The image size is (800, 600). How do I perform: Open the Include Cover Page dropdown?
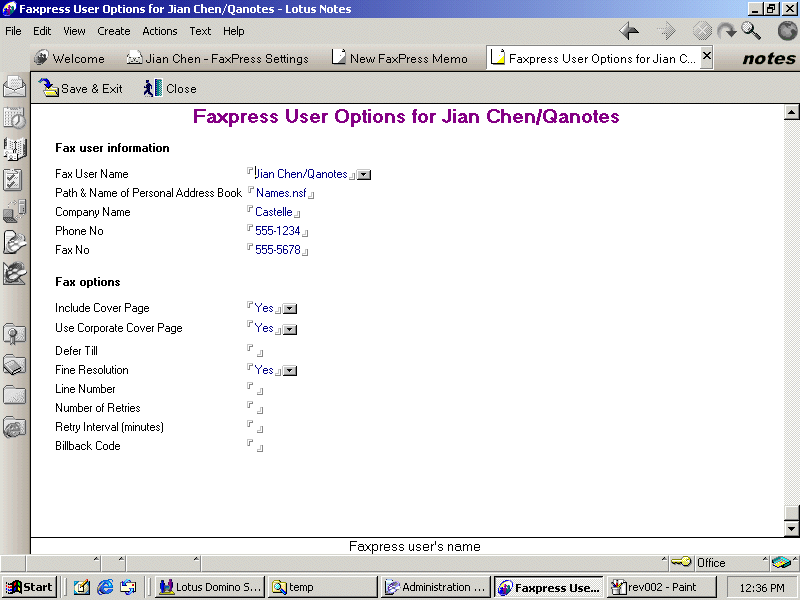pyautogui.click(x=290, y=309)
